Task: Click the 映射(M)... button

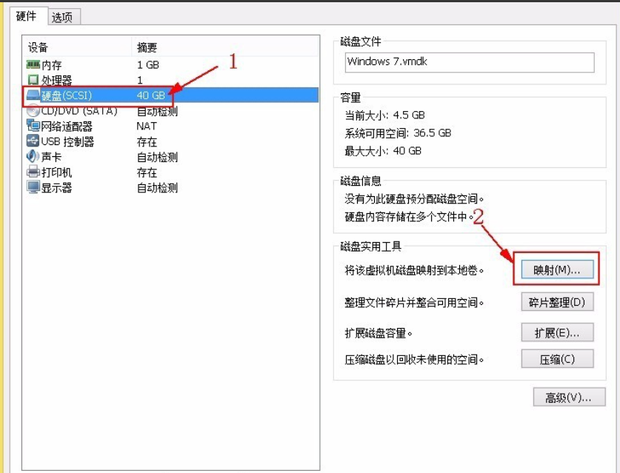Action: 557,270
